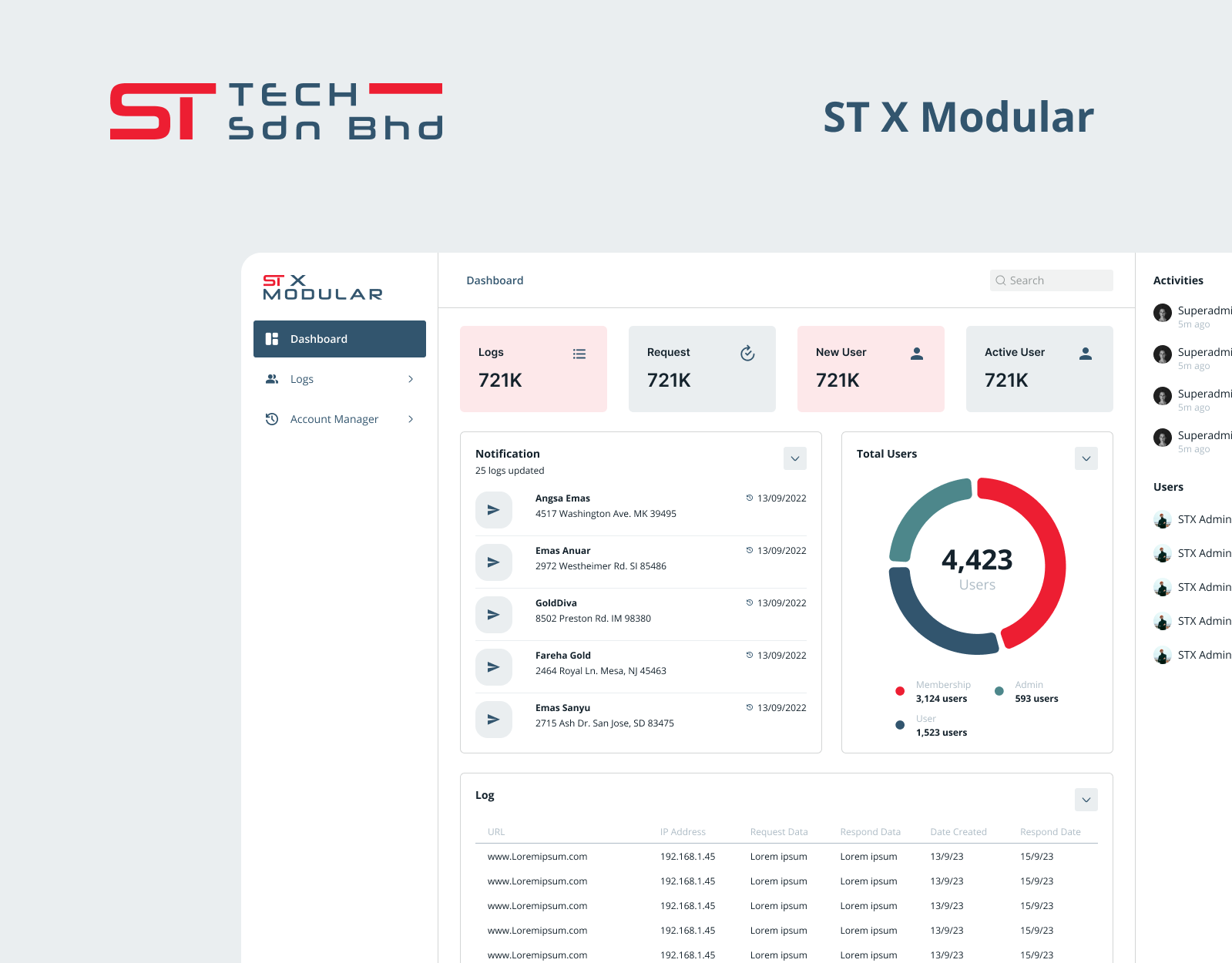Click the Activities panel heading

point(1178,280)
